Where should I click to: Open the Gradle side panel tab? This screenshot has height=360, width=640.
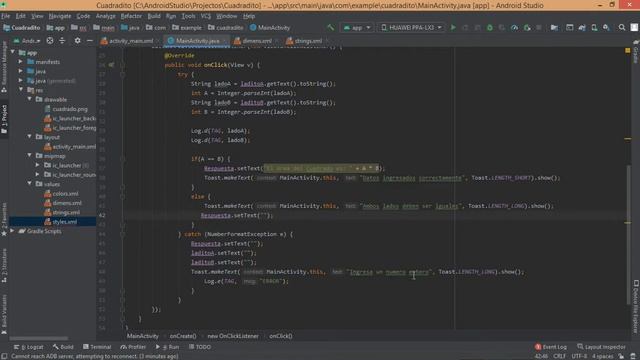[x=636, y=52]
